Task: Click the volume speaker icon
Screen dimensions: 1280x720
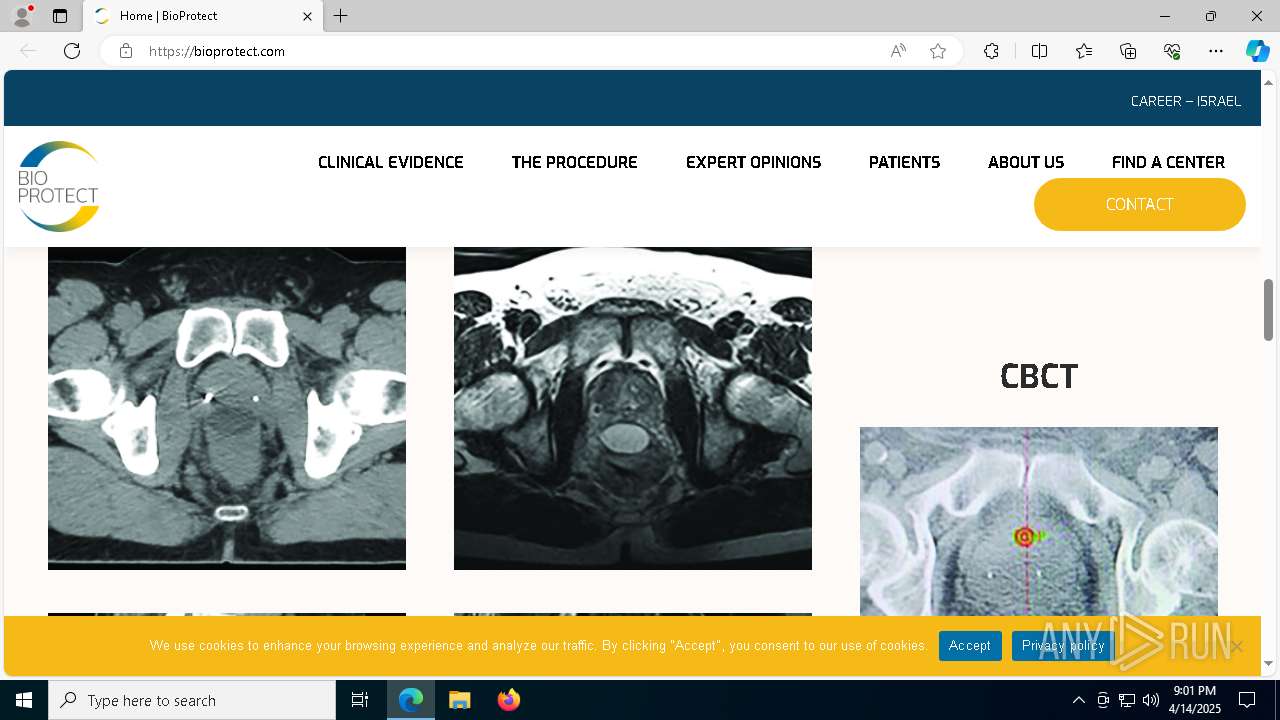Action: [x=1151, y=700]
